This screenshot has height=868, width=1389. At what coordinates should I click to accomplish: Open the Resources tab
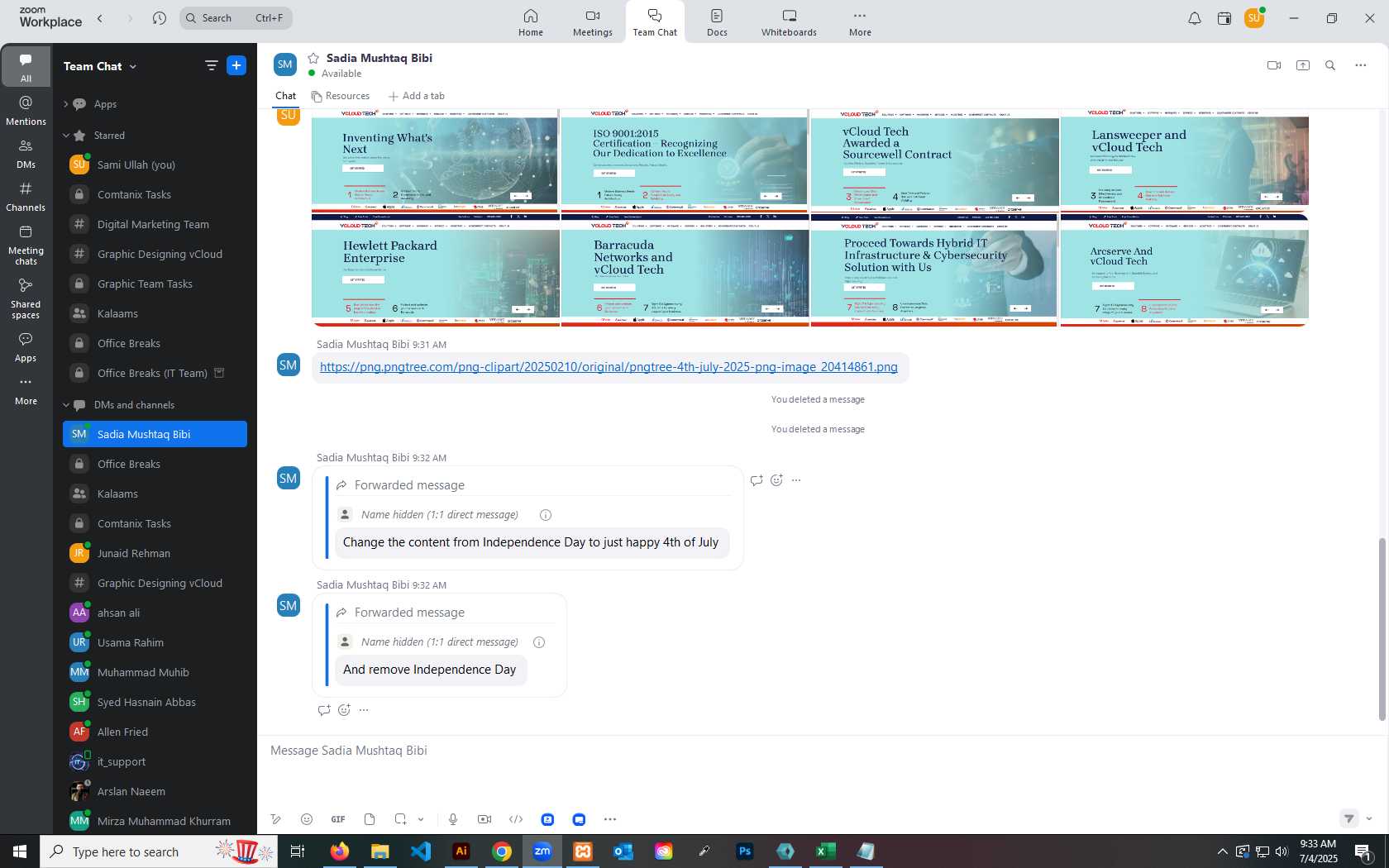(x=341, y=96)
